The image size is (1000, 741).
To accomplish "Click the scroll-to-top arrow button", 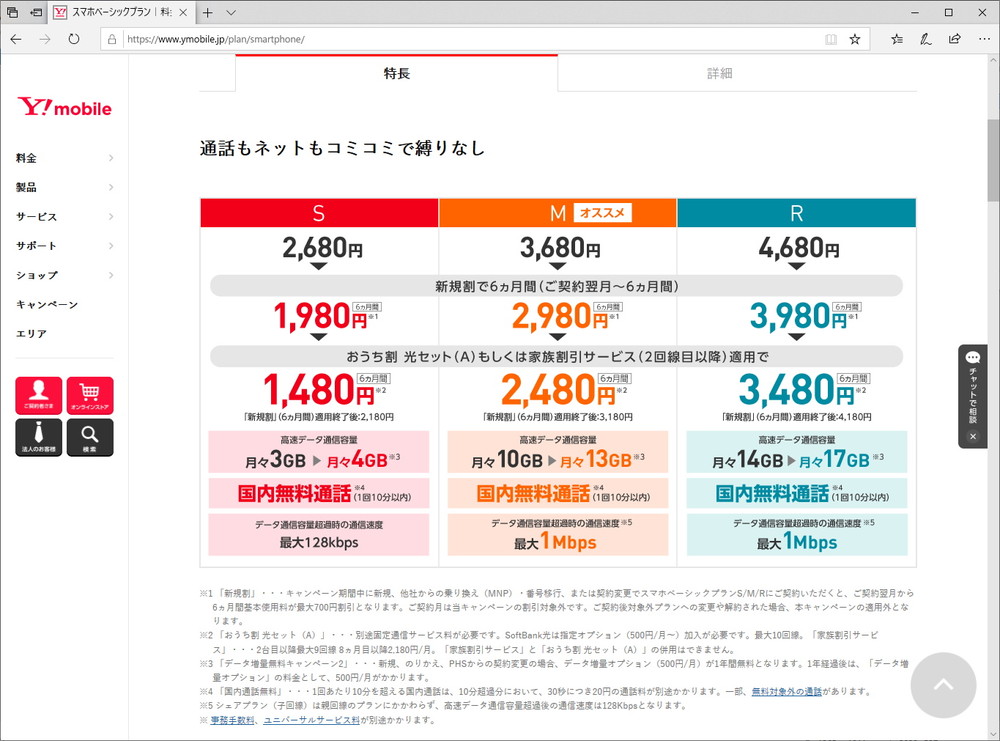I will point(942,686).
